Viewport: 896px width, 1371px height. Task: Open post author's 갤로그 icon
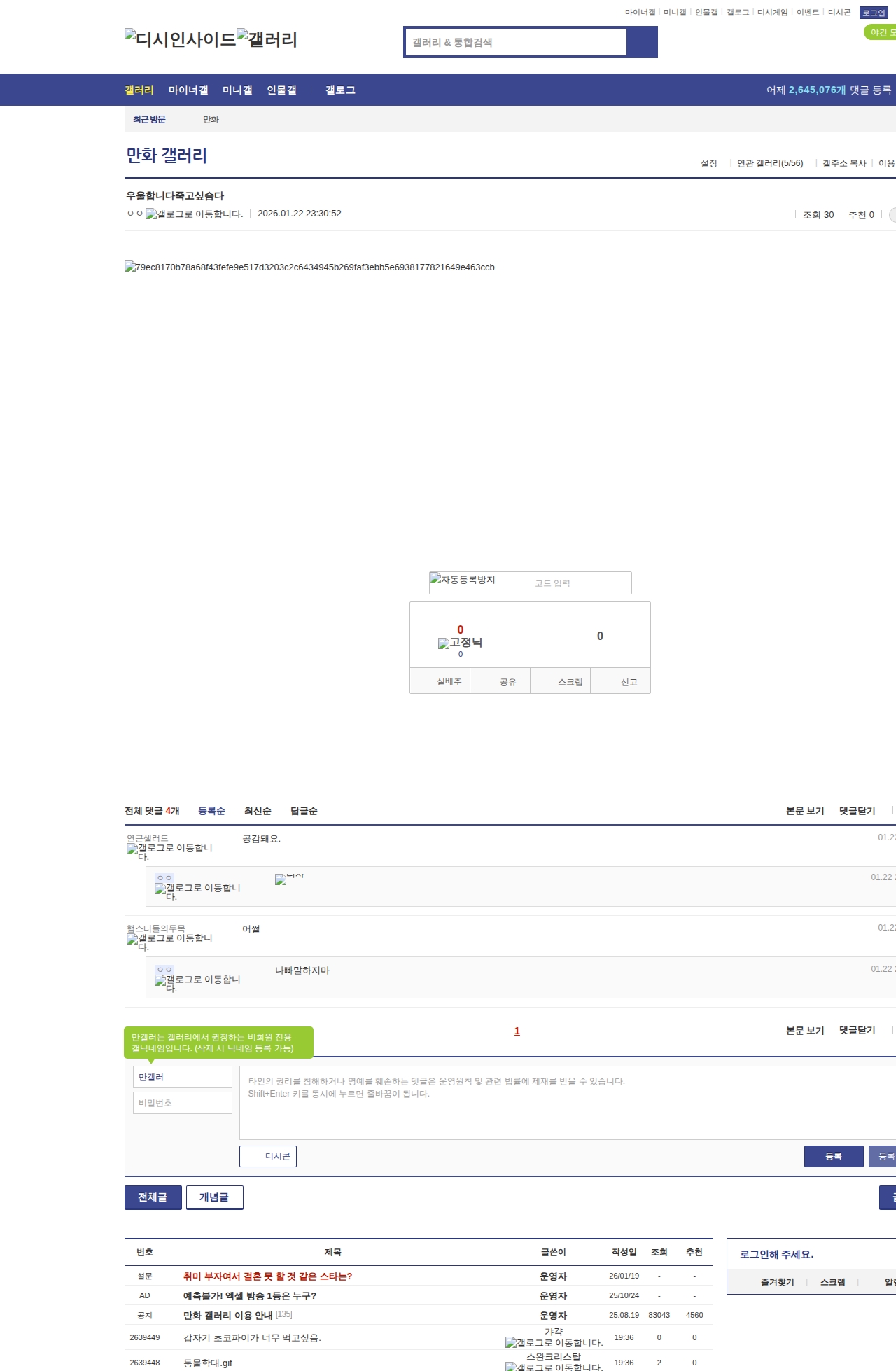tap(194, 214)
